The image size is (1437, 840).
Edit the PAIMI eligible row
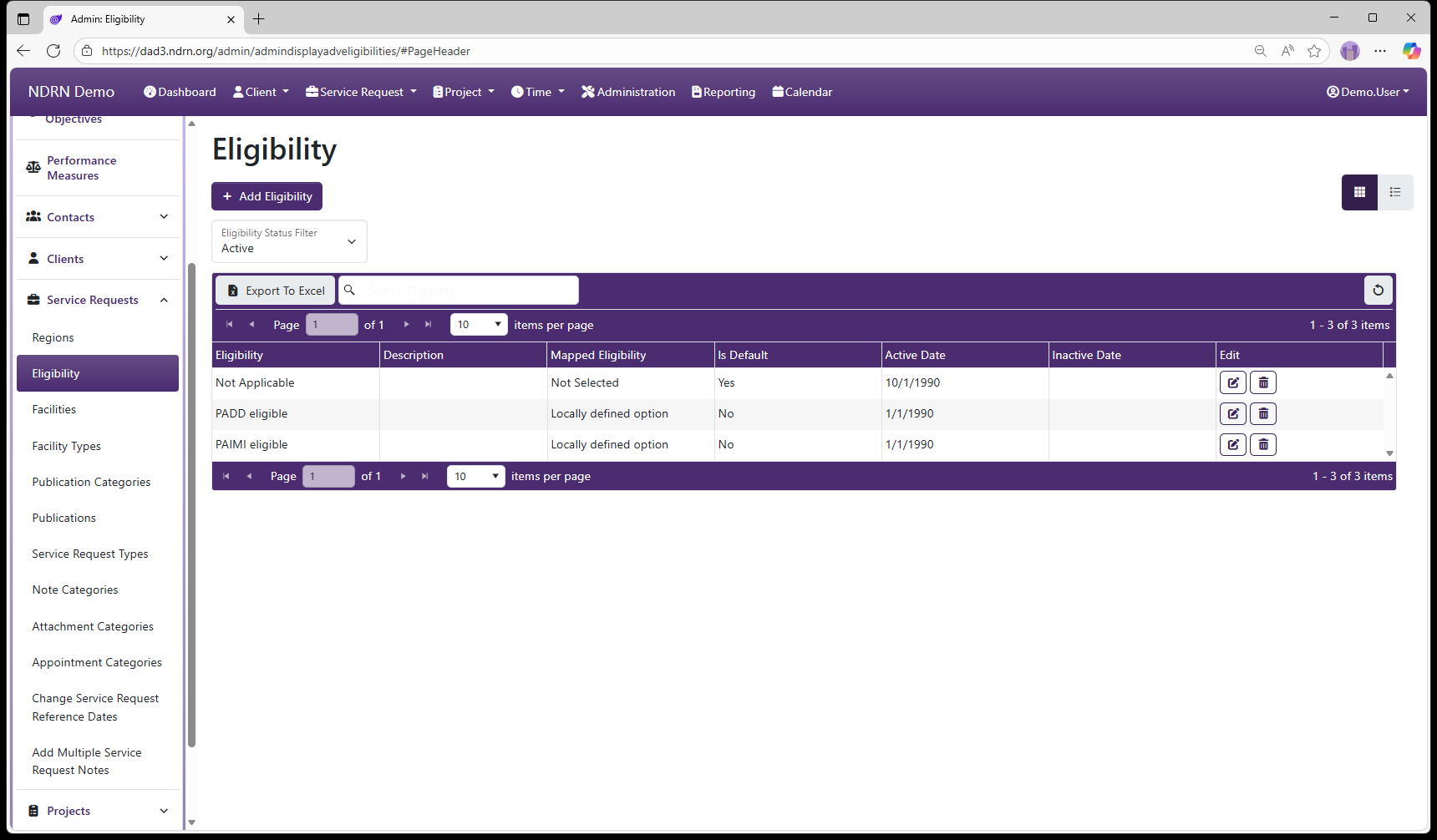[1233, 444]
